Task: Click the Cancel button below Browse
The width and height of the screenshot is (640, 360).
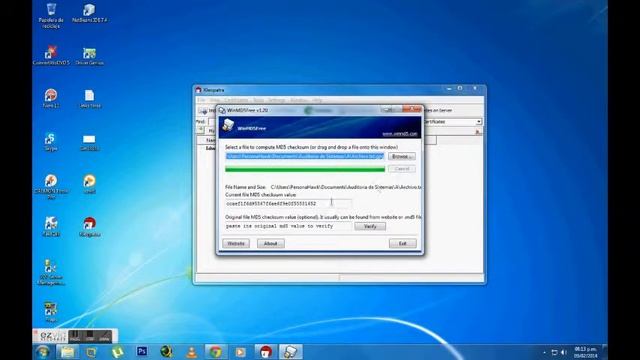Action: (402, 169)
